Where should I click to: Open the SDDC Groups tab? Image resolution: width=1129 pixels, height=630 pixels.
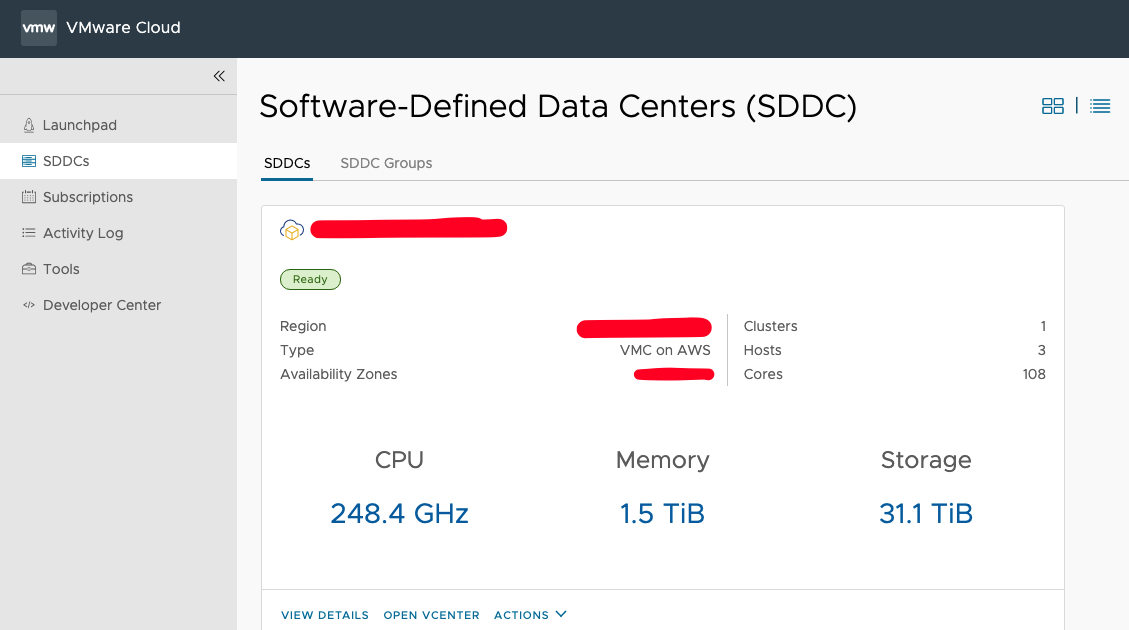pyautogui.click(x=386, y=163)
